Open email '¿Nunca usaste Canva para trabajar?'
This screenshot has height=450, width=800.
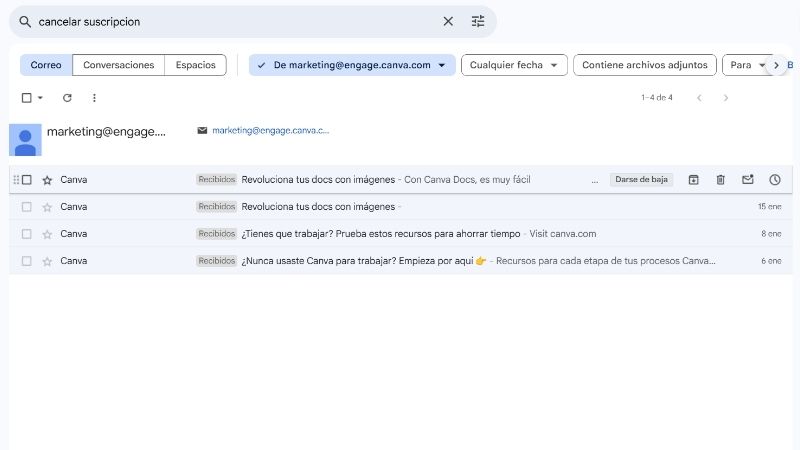pos(401,261)
